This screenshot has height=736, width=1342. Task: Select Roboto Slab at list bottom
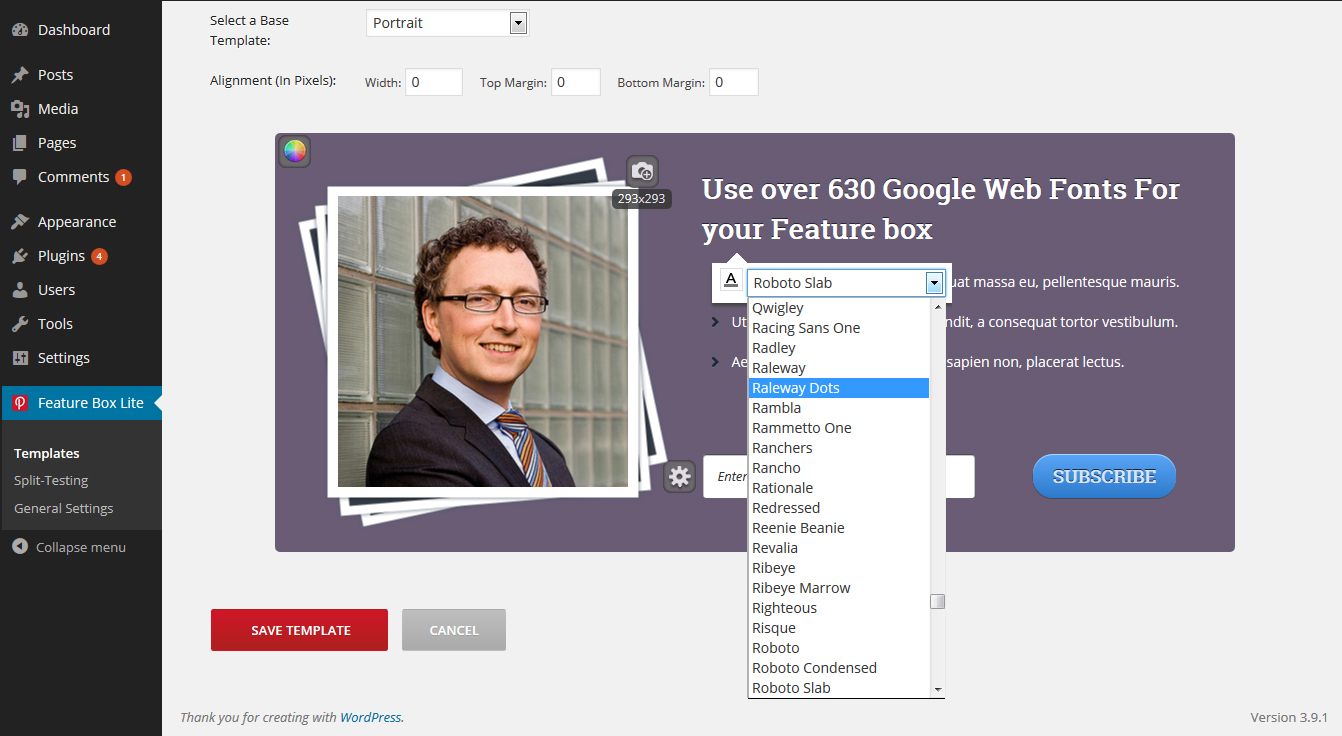[839, 688]
